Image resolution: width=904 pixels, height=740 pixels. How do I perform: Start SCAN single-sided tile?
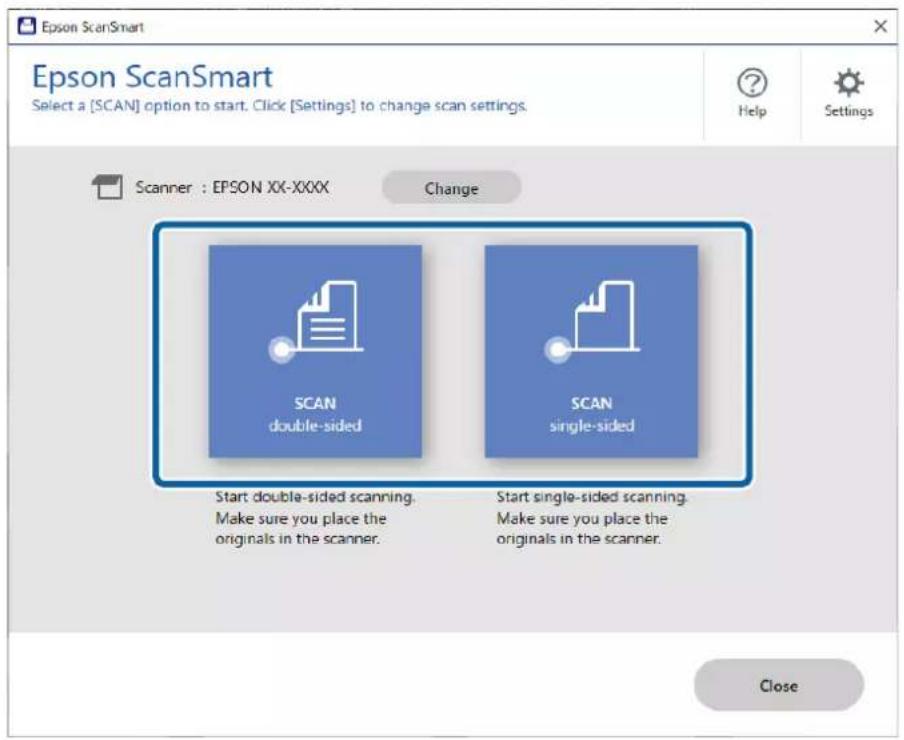pos(591,352)
